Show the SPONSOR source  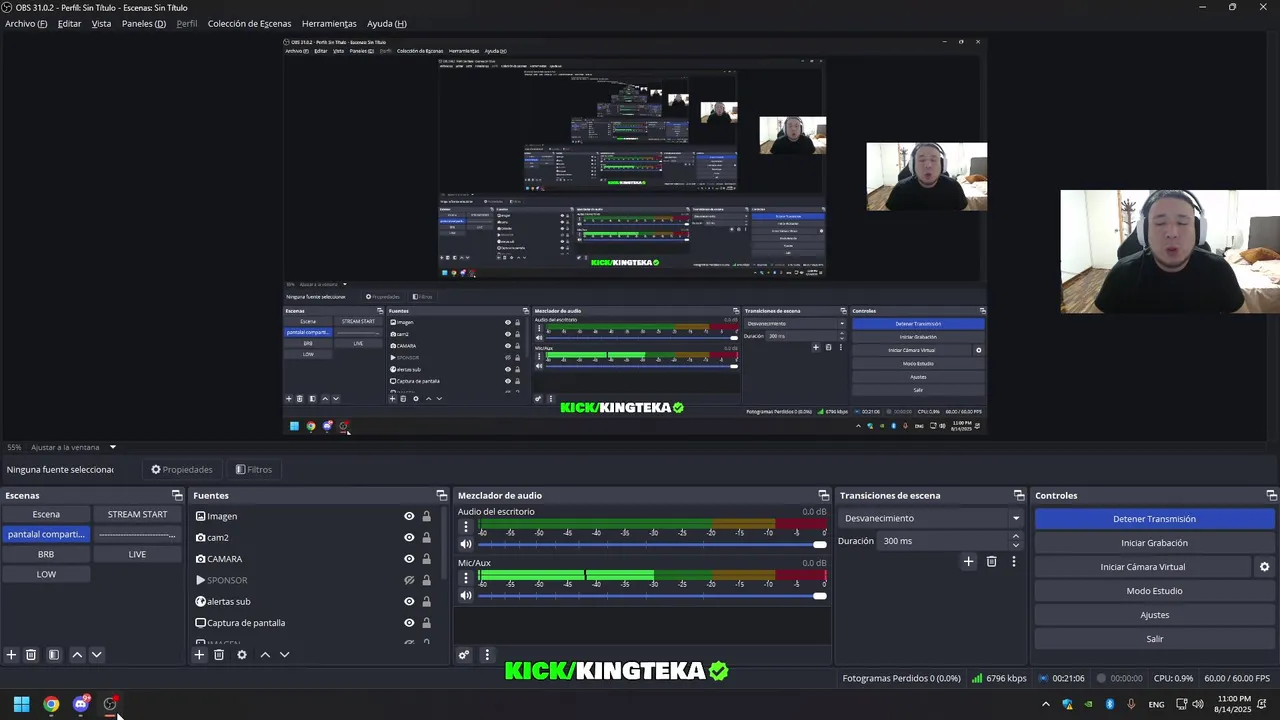409,581
